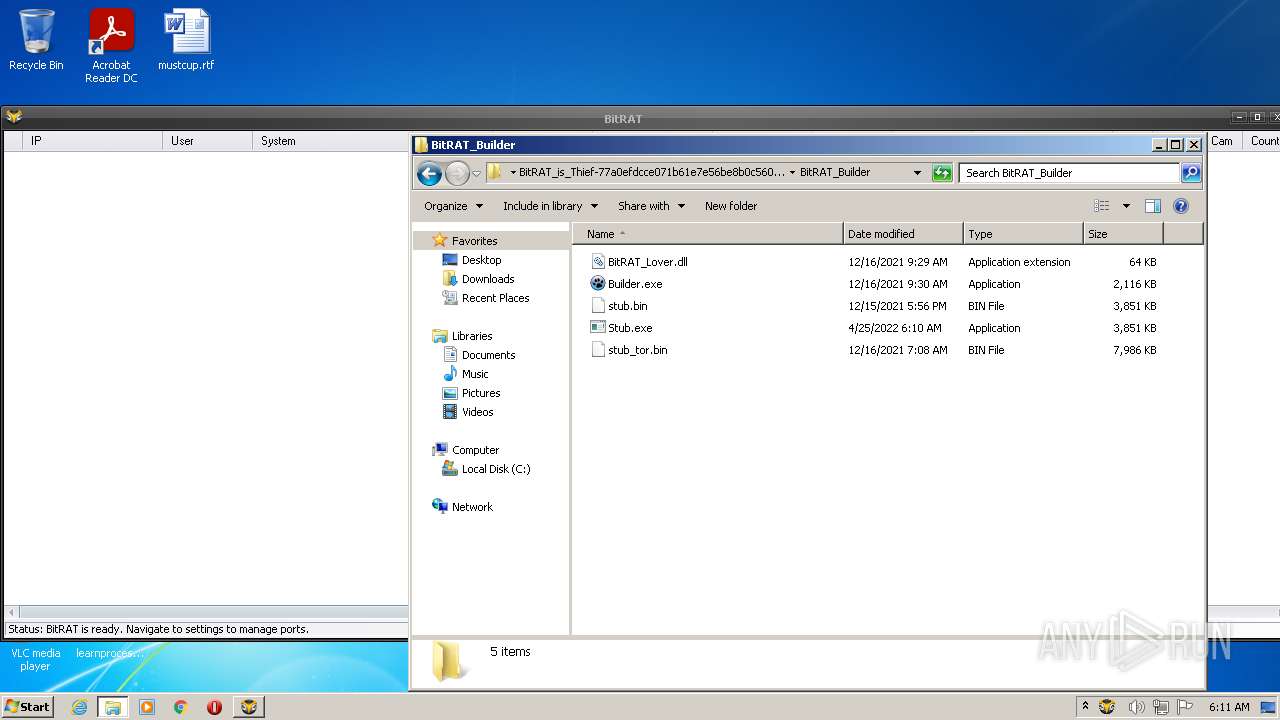Sort files by Name column
The image size is (1280, 720).
point(708,234)
